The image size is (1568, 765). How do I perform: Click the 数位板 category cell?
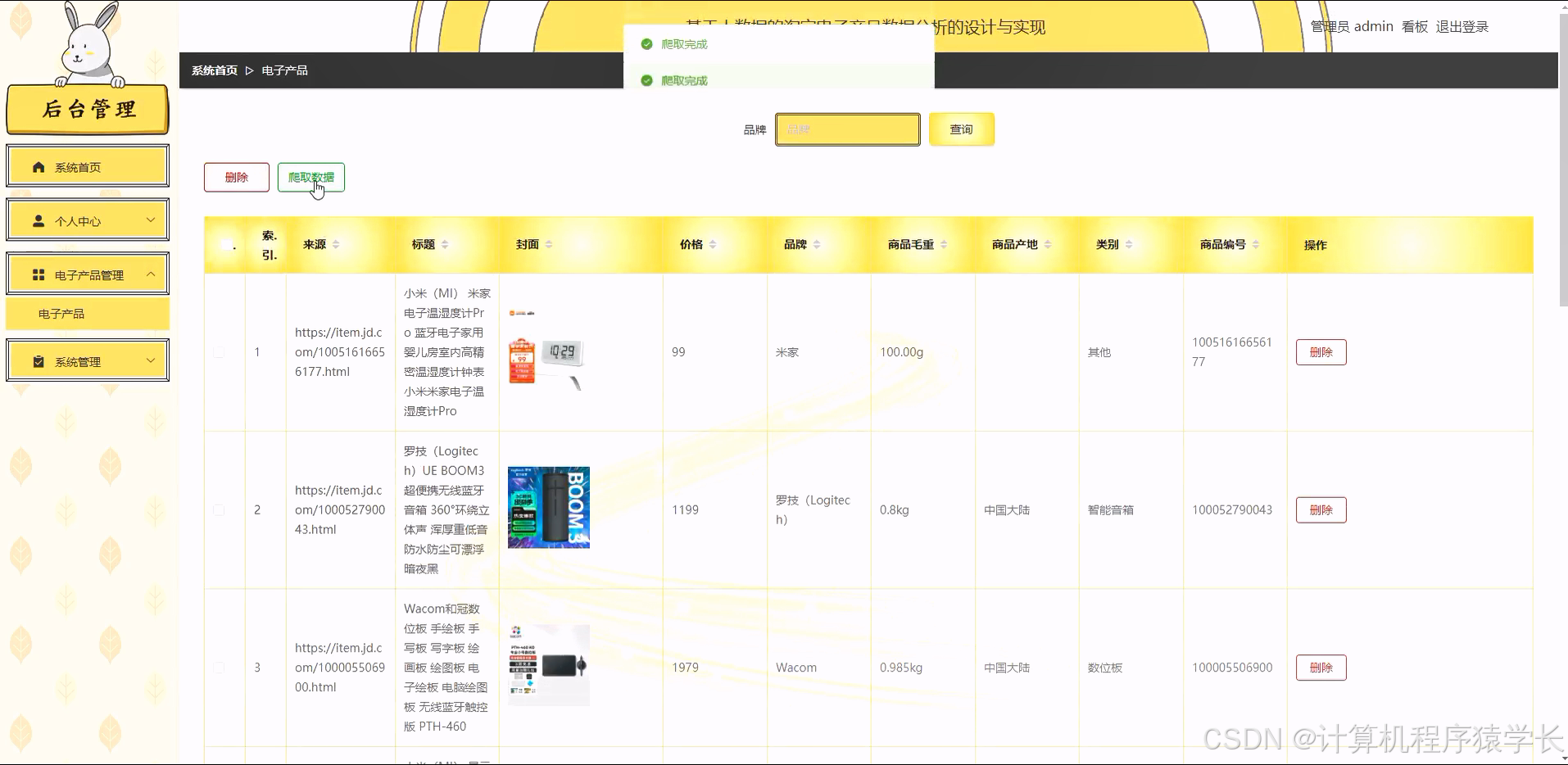(x=1105, y=668)
